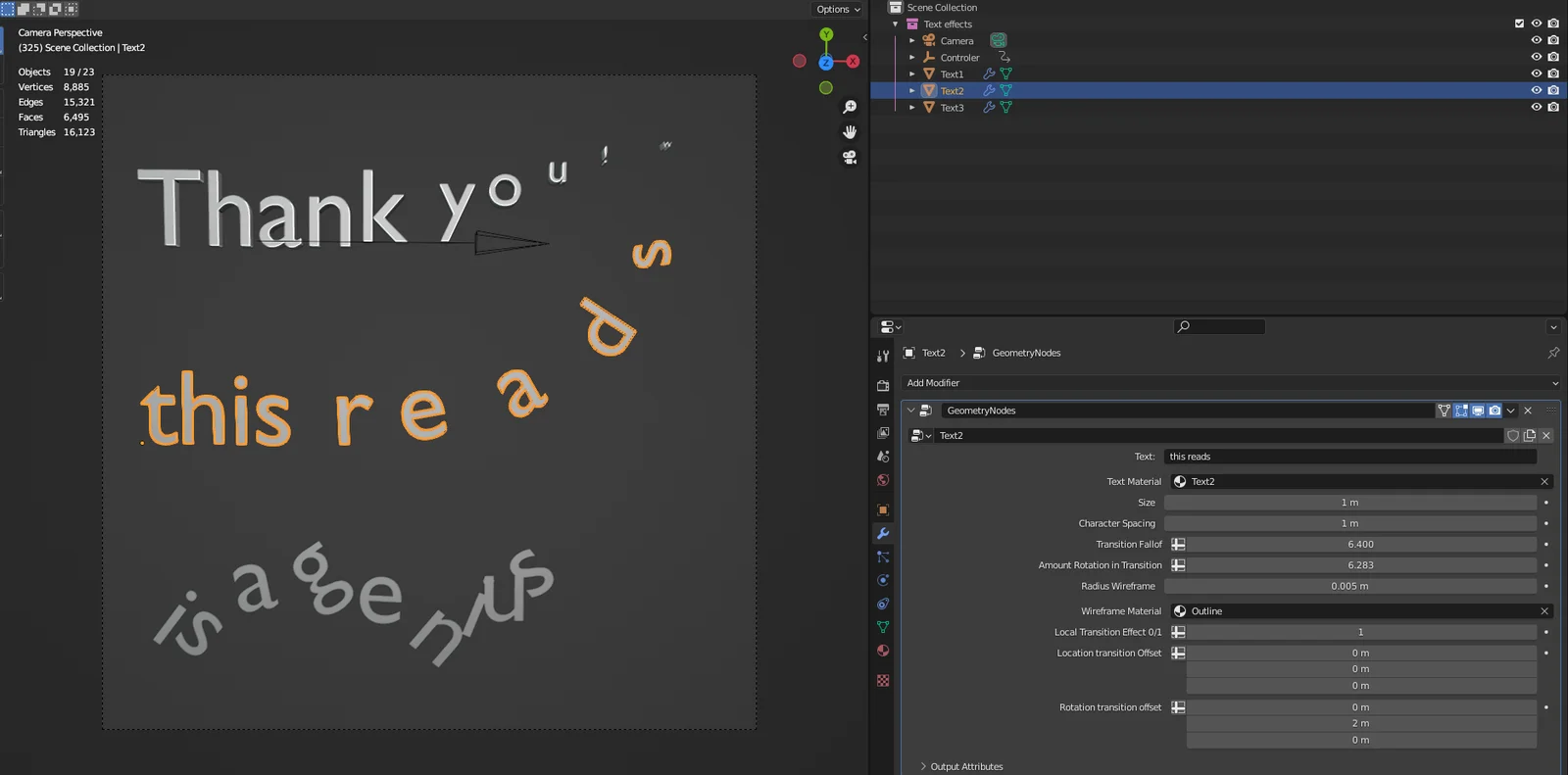Open the Modifier properties wrench tab
1568x775 pixels.
click(x=883, y=533)
